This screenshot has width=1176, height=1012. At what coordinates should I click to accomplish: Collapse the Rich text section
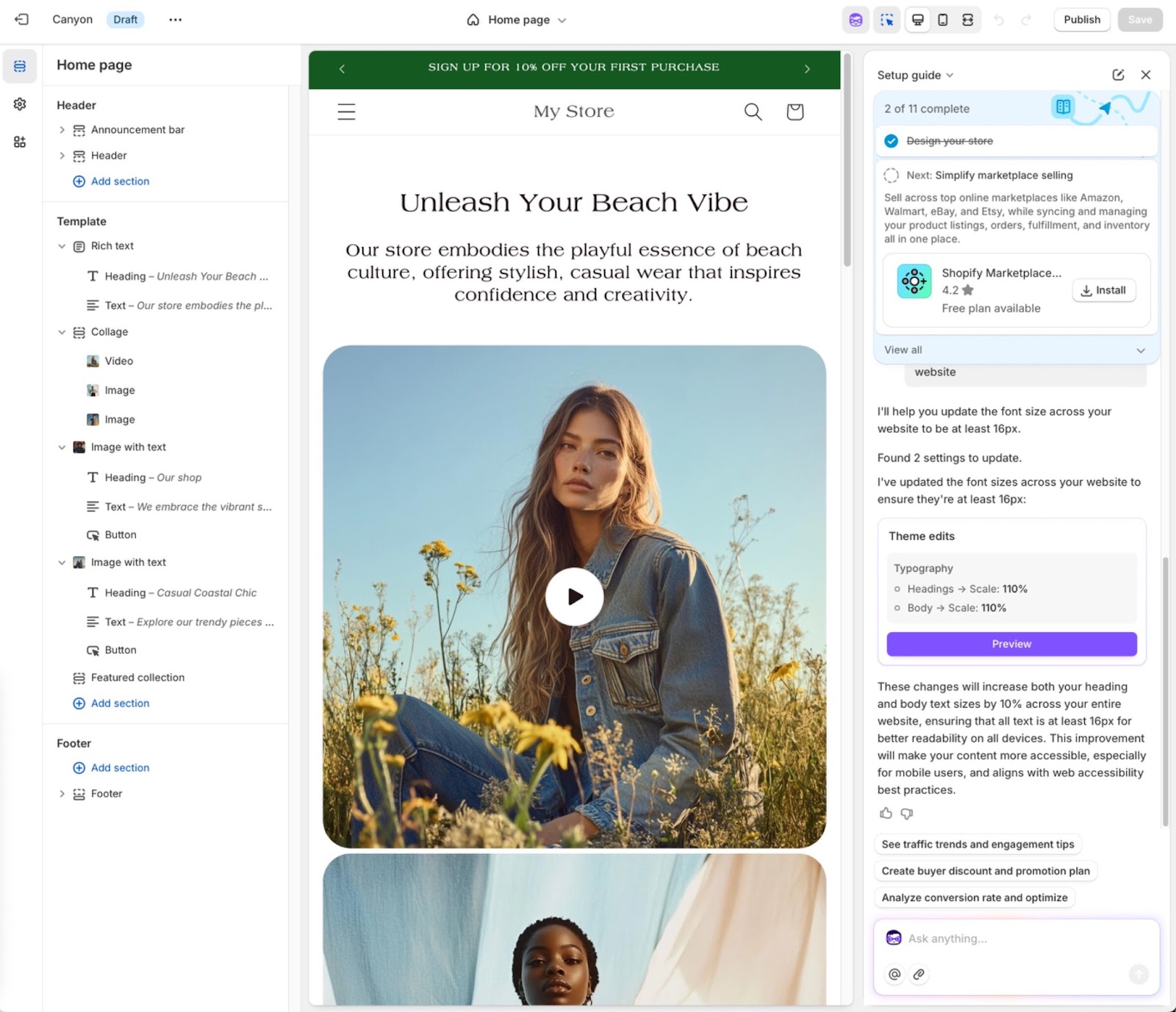[62, 246]
